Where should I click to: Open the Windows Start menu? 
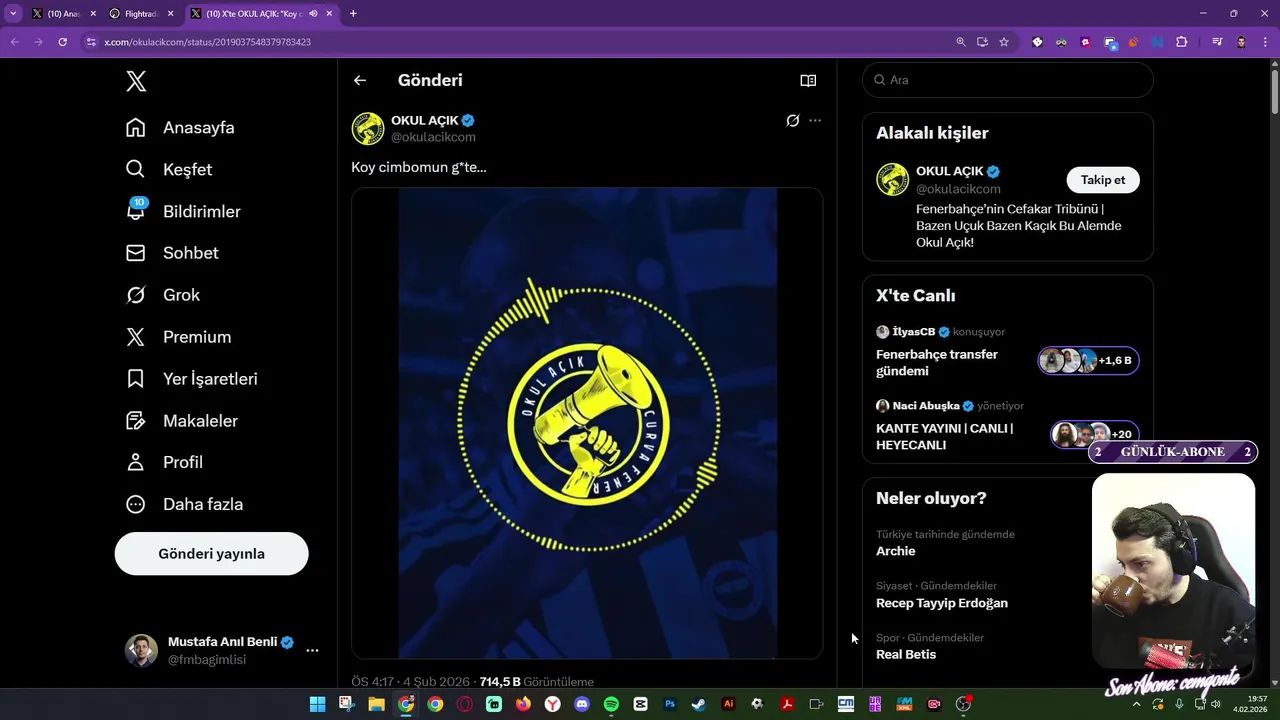pyautogui.click(x=317, y=704)
